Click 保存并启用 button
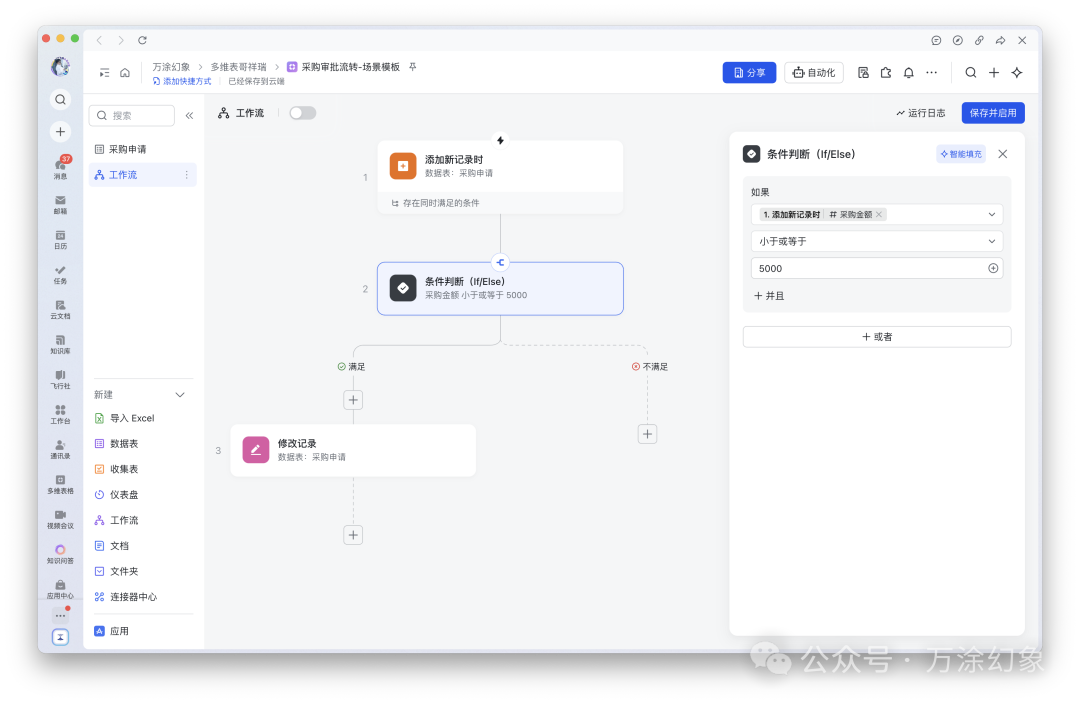This screenshot has height=703, width=1080. 993,113
